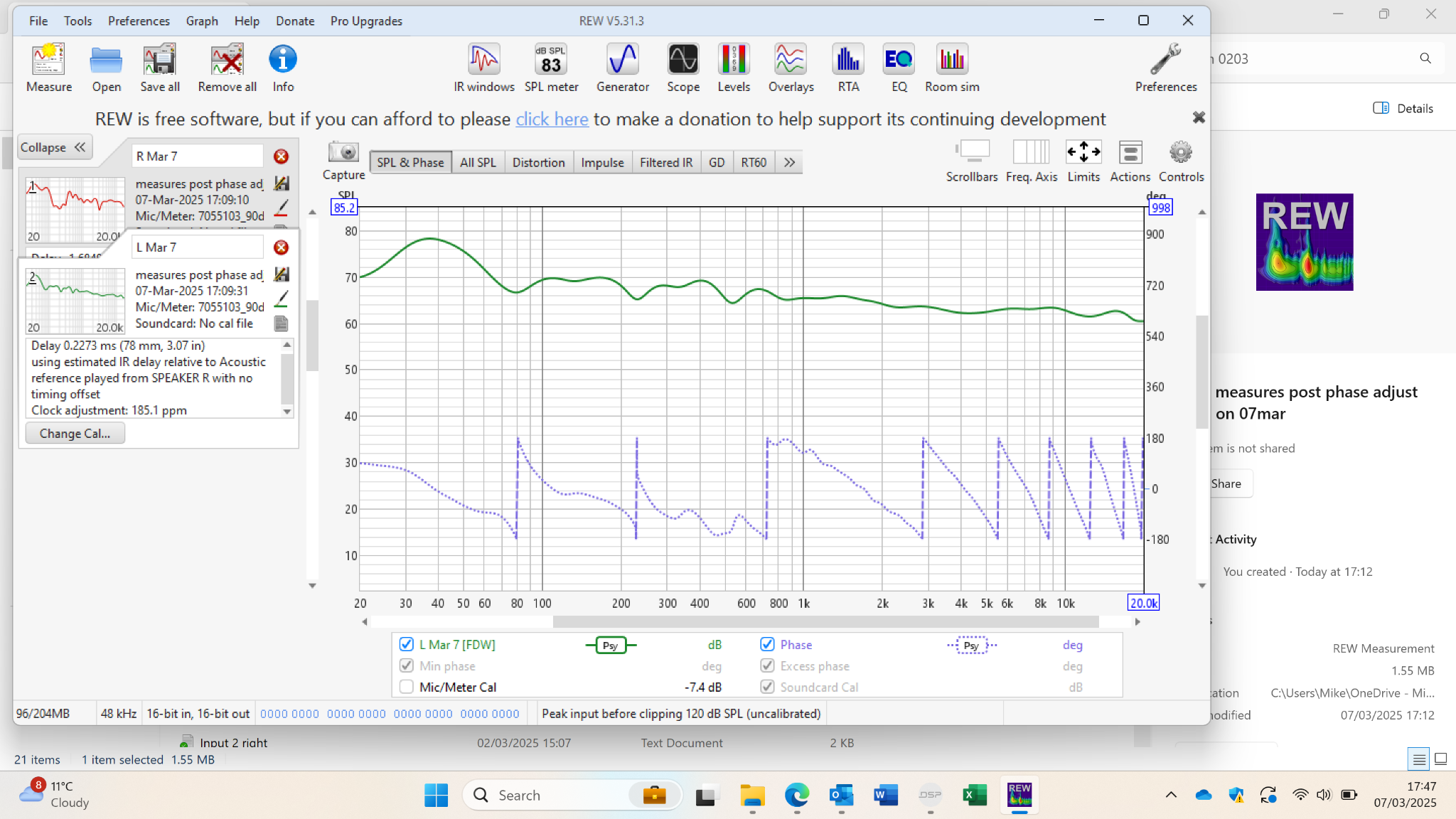
Task: Click left arrow of frequency scrollbar
Action: (365, 622)
